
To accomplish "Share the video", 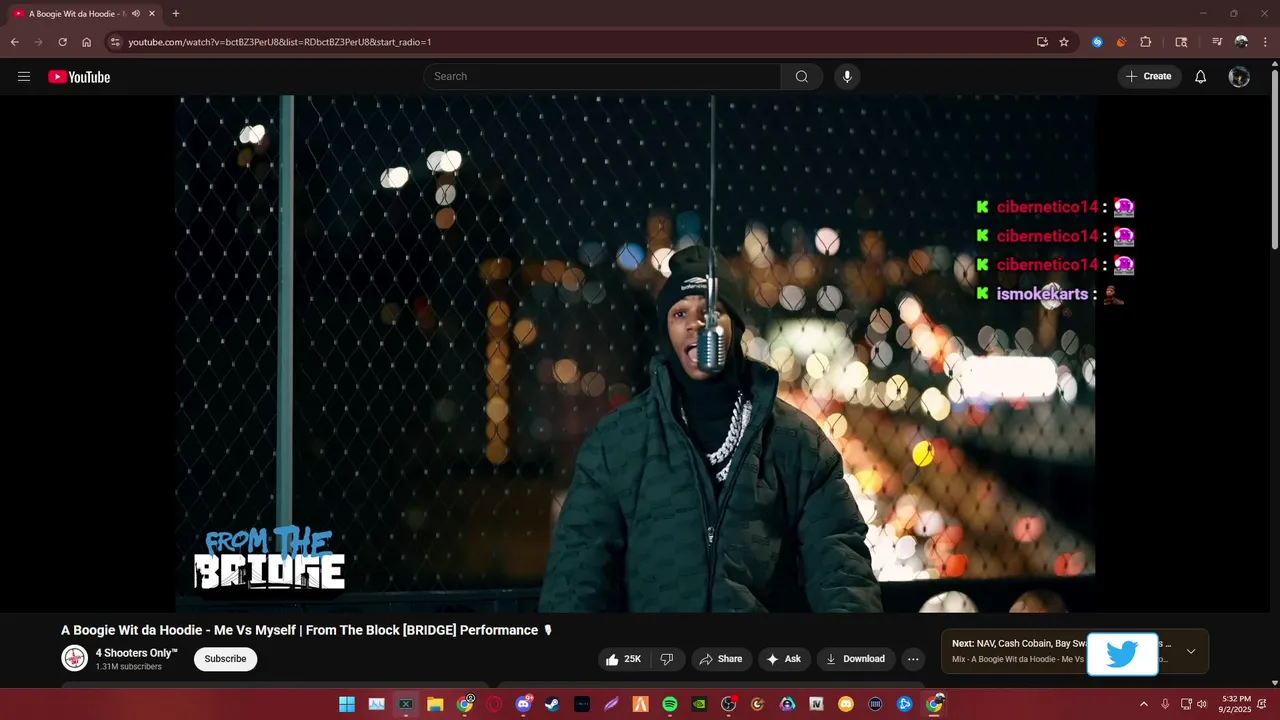I will (x=720, y=659).
